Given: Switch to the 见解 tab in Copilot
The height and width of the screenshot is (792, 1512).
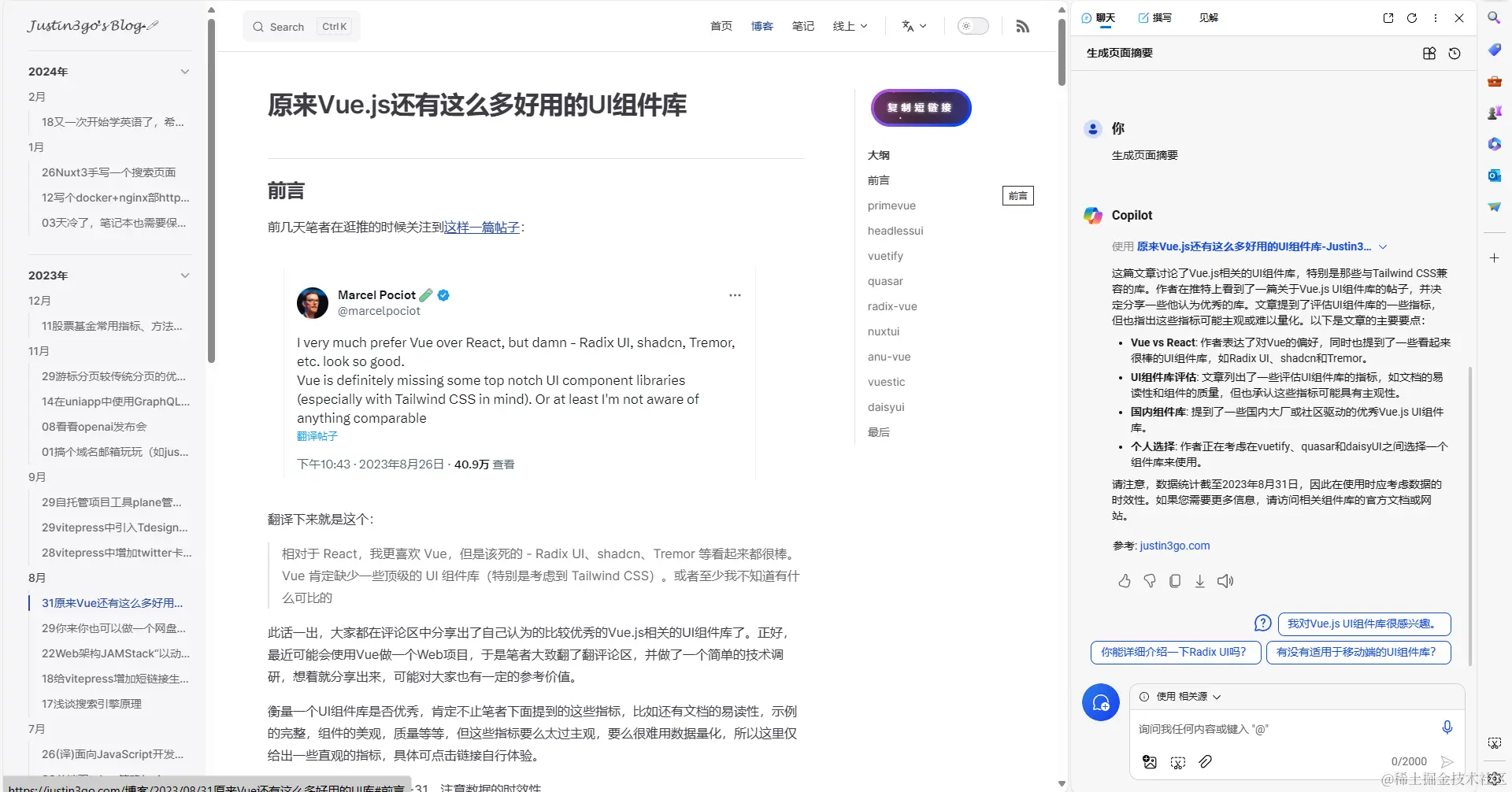Looking at the screenshot, I should pyautogui.click(x=1209, y=17).
